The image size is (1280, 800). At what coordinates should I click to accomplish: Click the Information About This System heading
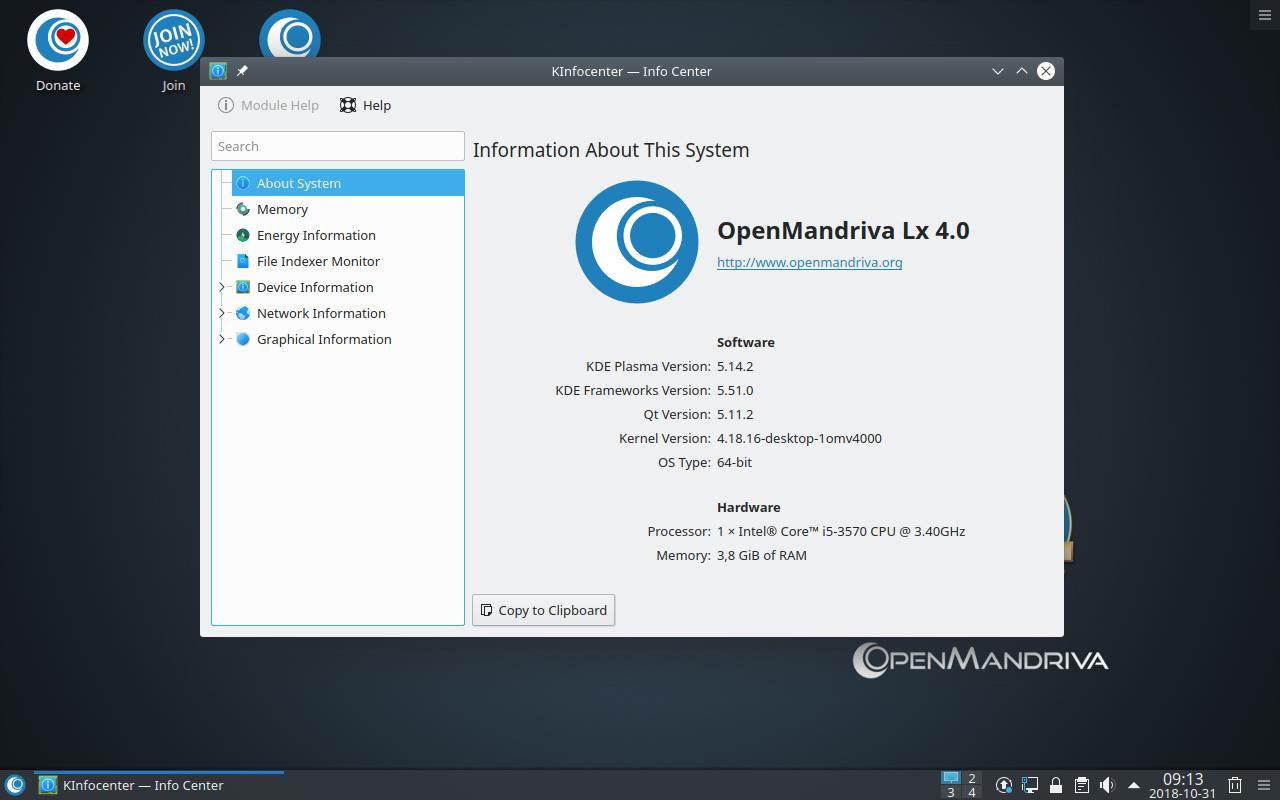(x=611, y=150)
